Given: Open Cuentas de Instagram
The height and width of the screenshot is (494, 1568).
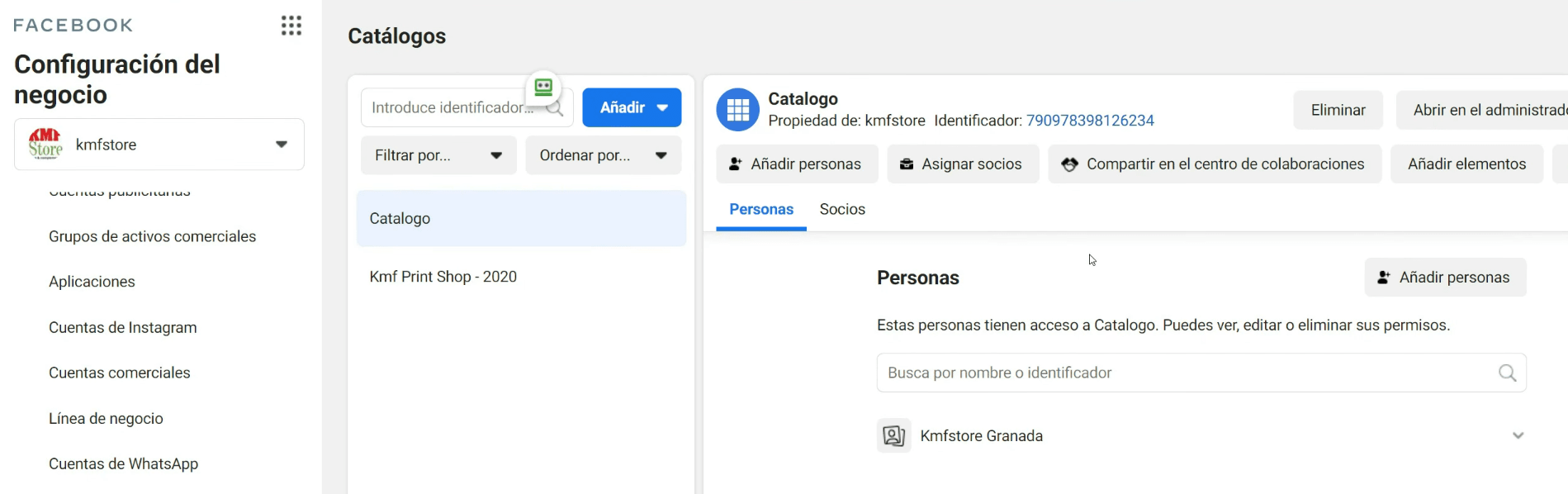Looking at the screenshot, I should [x=122, y=327].
